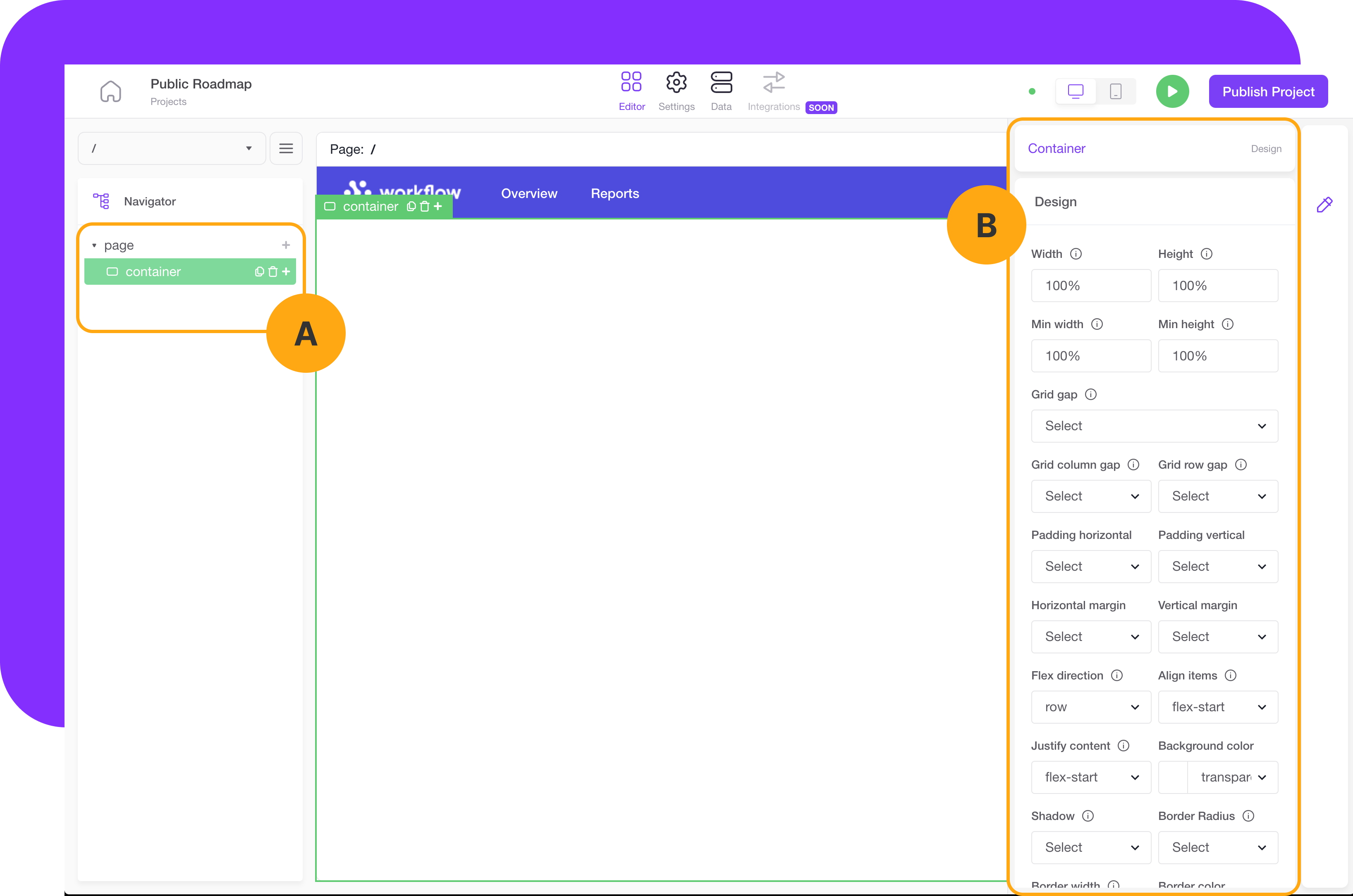Open the Grid row gap dropdown
The image size is (1353, 896).
(x=1217, y=497)
